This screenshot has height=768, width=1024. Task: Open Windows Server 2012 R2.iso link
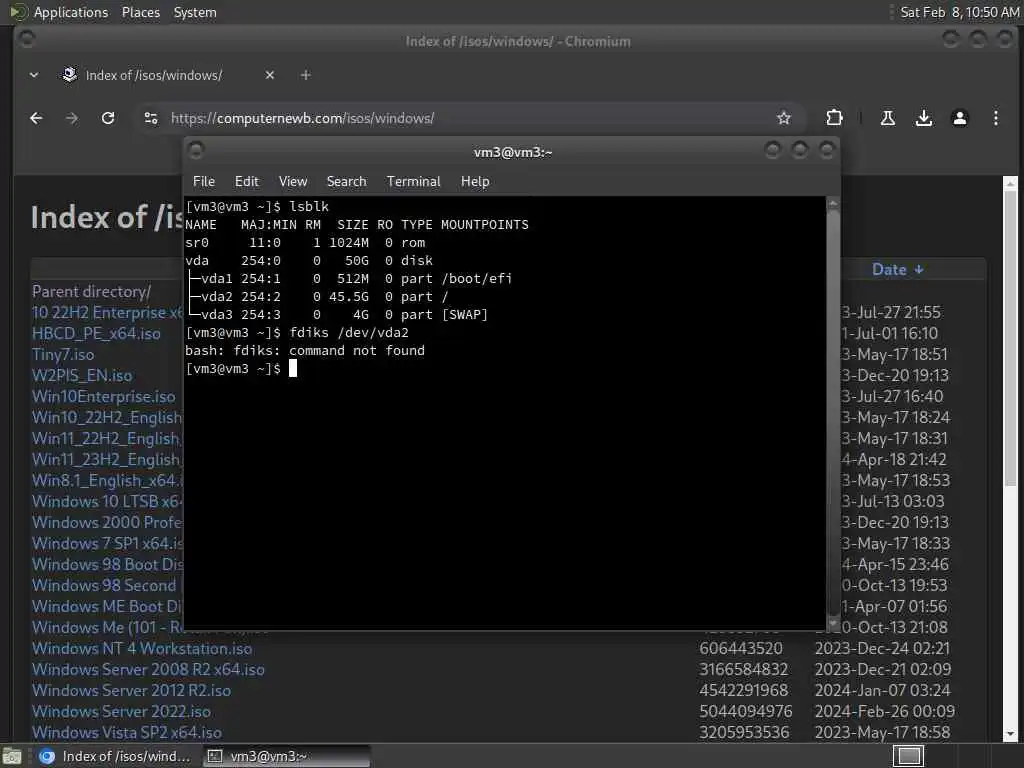coord(131,690)
